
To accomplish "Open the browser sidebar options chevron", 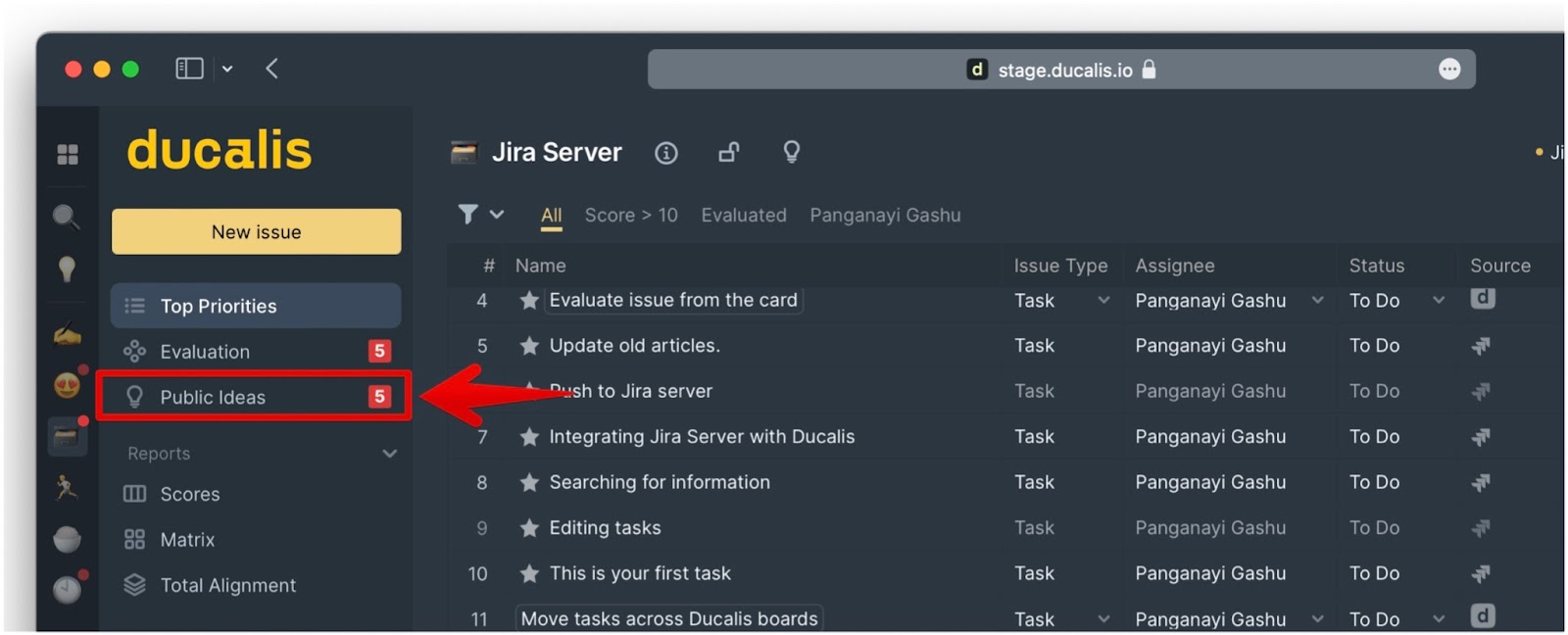I will click(227, 69).
